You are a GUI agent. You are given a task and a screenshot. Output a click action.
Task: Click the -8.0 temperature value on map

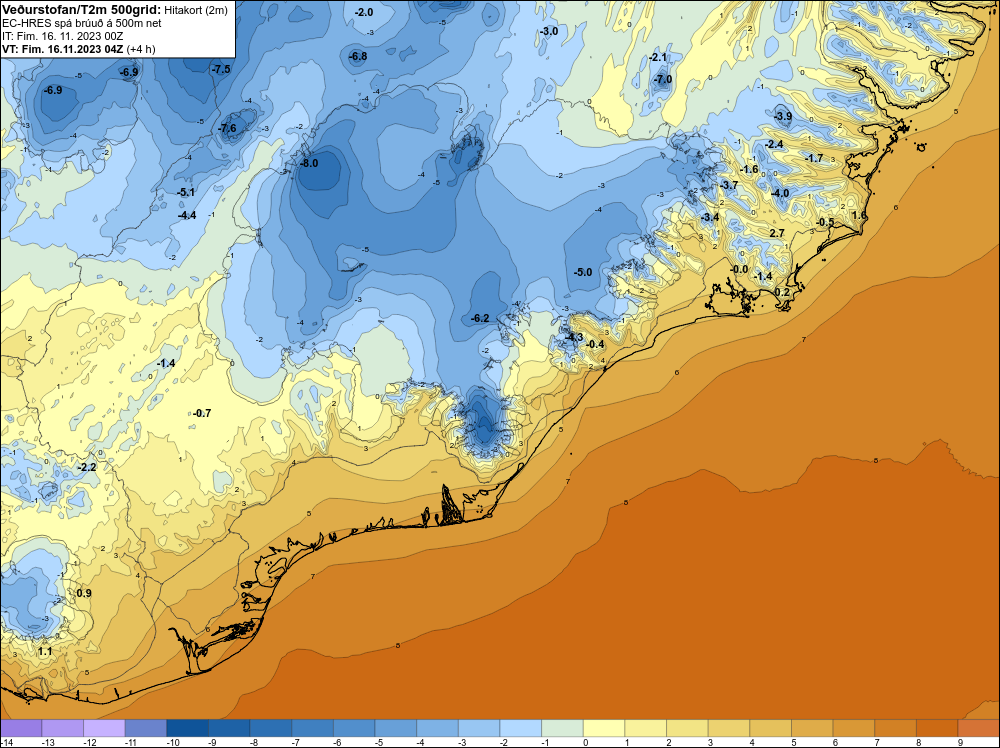[309, 163]
